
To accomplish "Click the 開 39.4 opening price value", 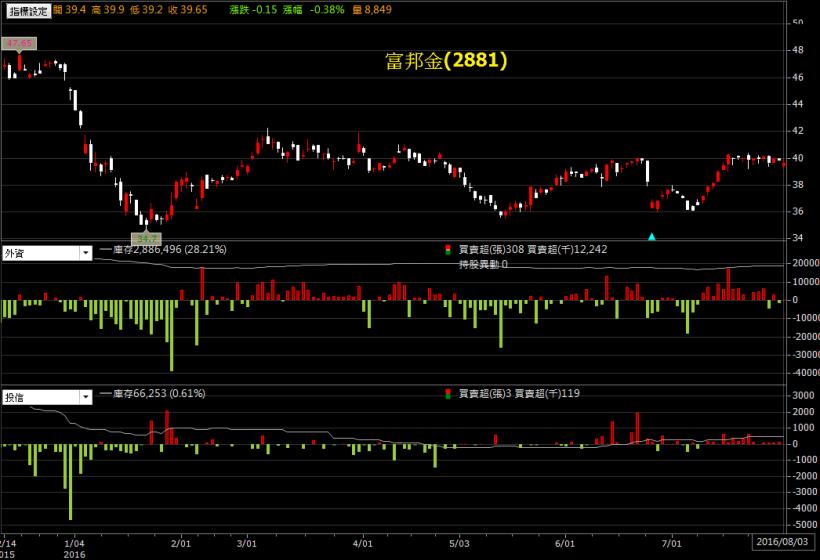I will pos(69,9).
